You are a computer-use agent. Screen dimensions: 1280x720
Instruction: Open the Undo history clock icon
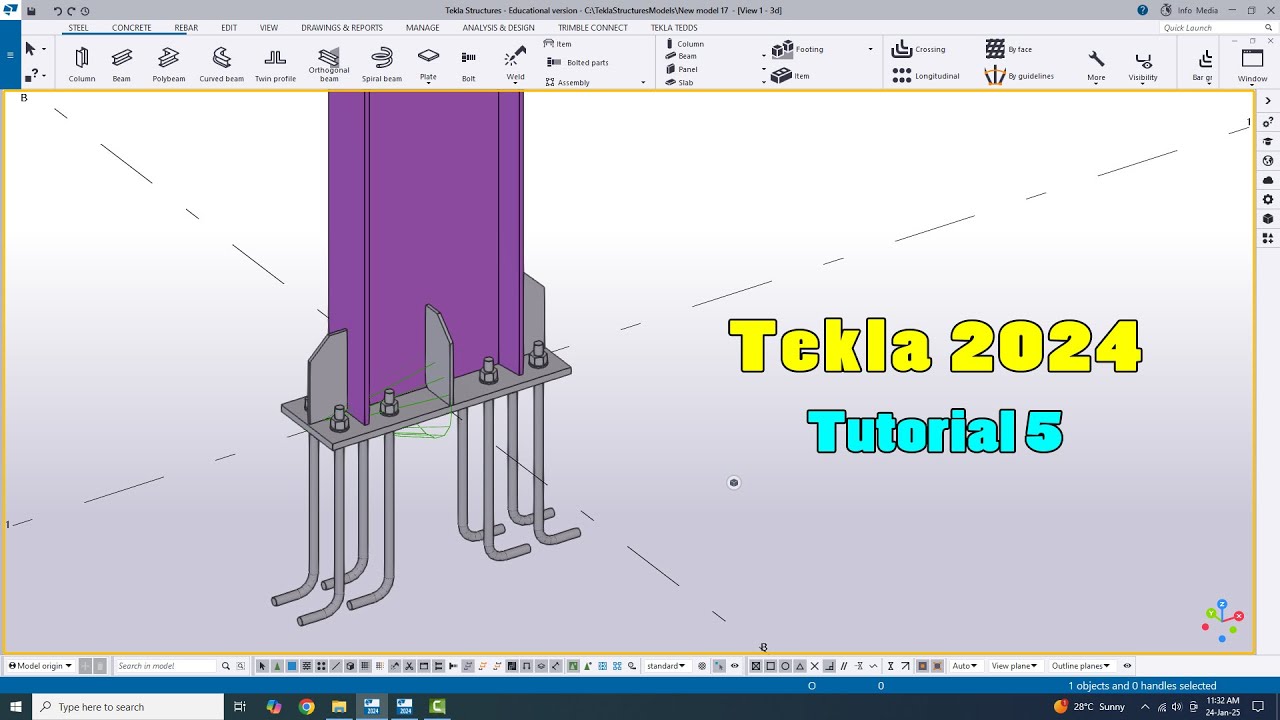click(85, 11)
